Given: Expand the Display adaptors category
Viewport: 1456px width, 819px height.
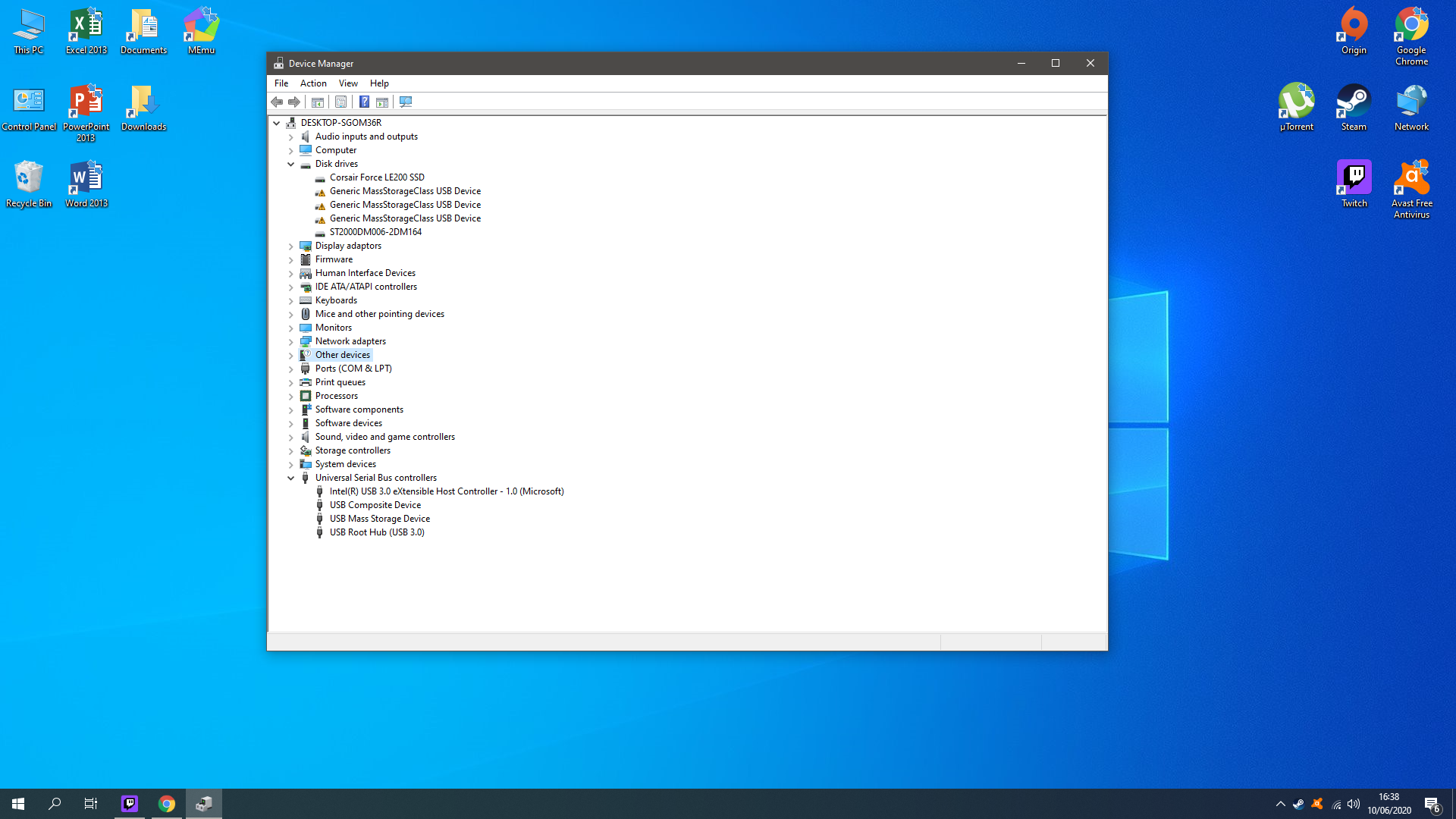Looking at the screenshot, I should click(290, 246).
